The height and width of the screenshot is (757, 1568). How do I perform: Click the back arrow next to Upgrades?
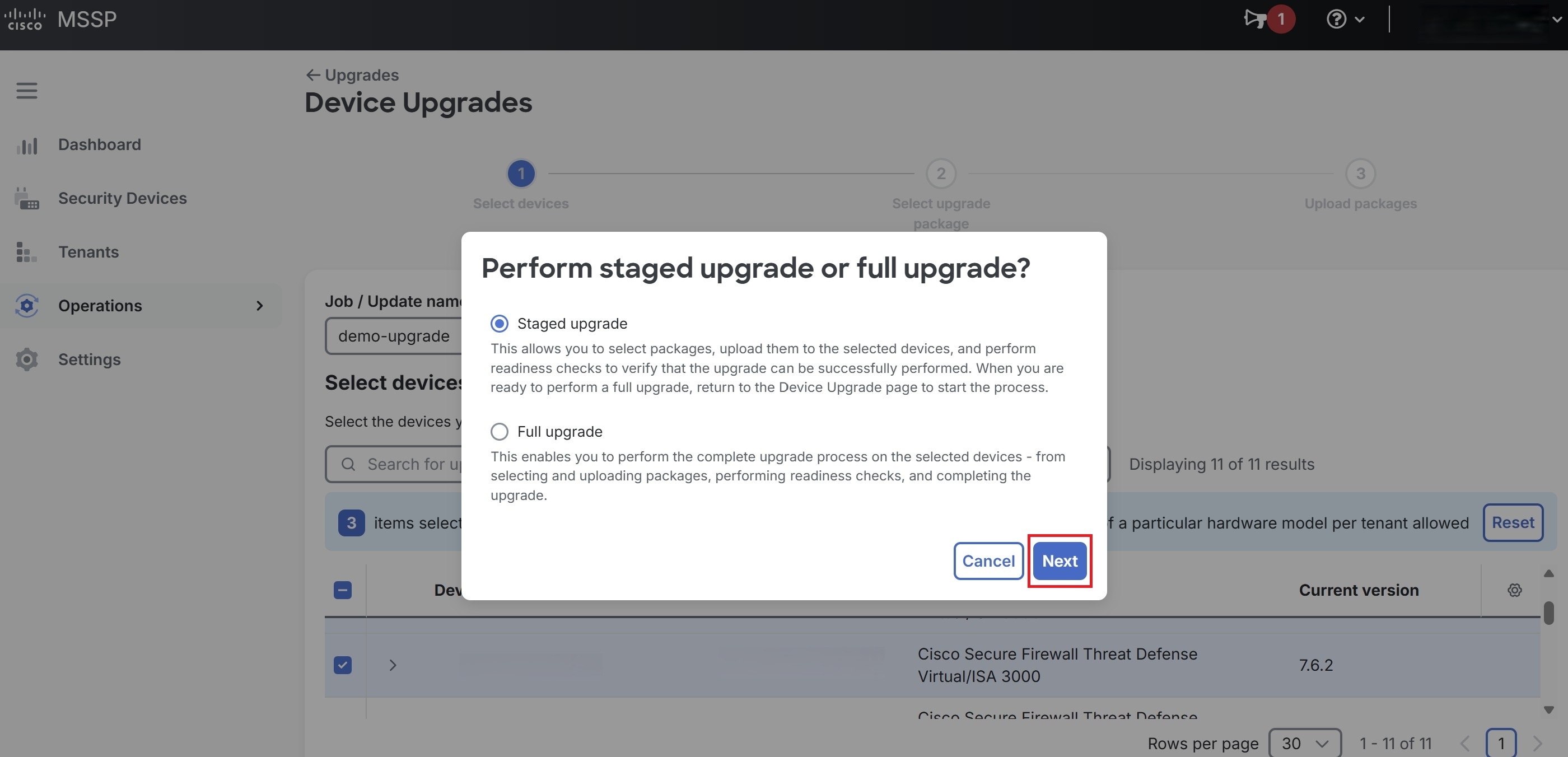[x=313, y=74]
